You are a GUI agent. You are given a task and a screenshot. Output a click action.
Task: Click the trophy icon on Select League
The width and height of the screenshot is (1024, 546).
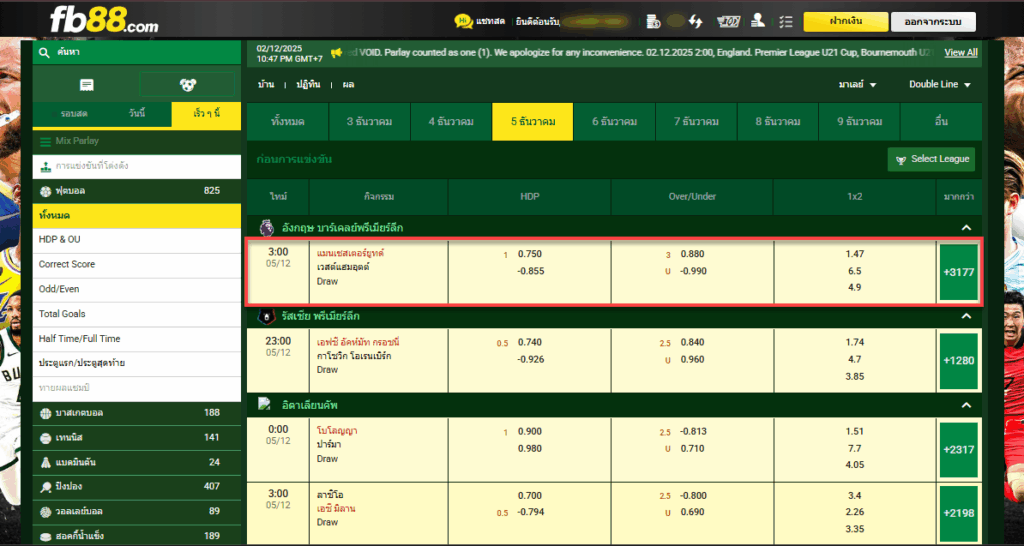(901, 159)
